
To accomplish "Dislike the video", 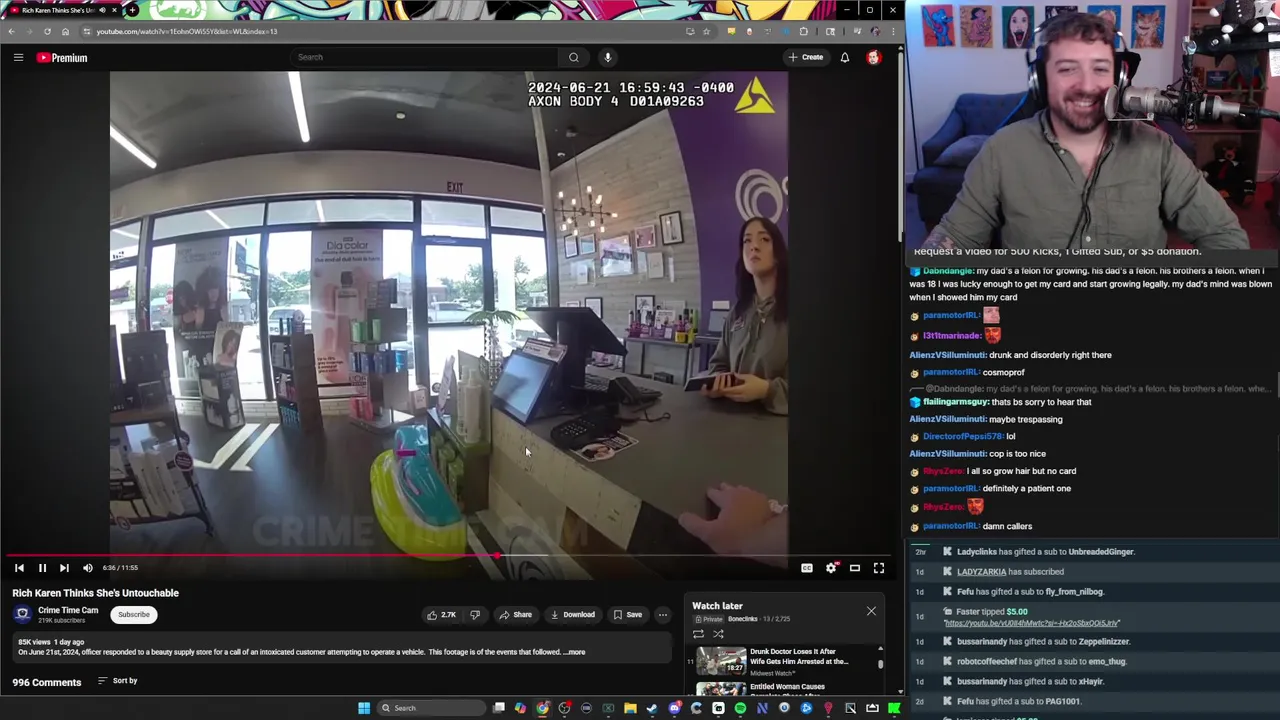I will click(476, 615).
